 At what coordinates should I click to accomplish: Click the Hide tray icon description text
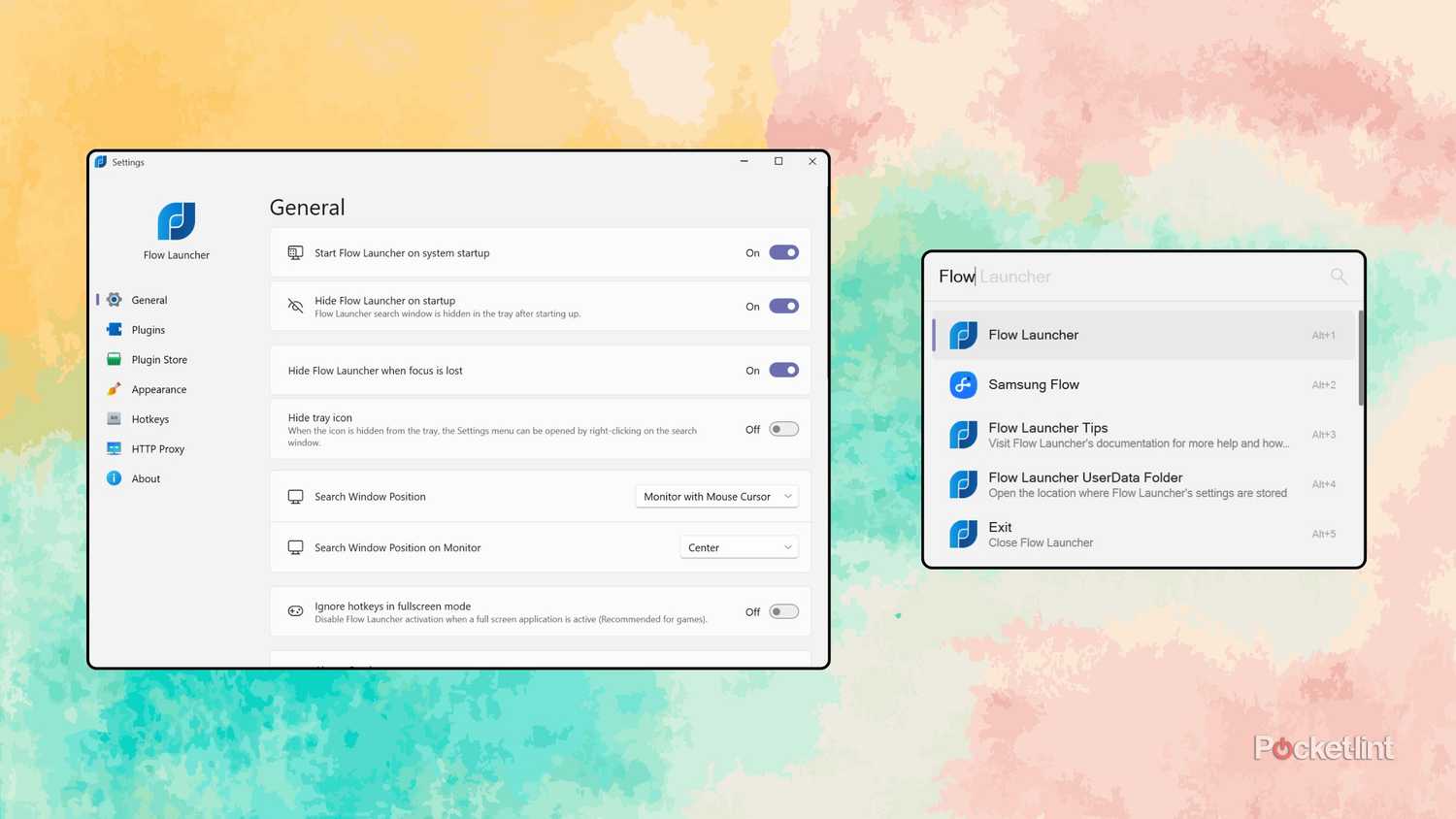[x=492, y=437]
